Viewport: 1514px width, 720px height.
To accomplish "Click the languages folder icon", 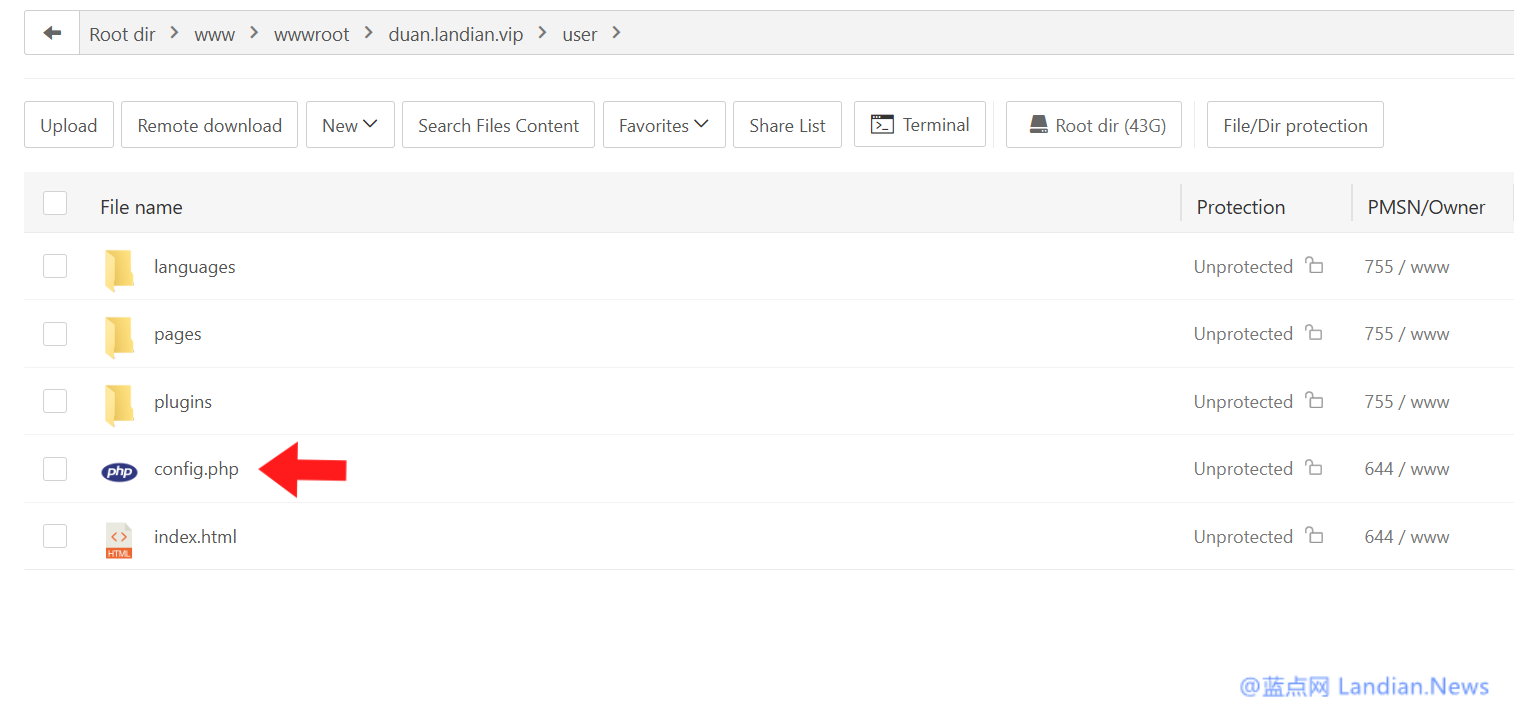I will click(119, 268).
